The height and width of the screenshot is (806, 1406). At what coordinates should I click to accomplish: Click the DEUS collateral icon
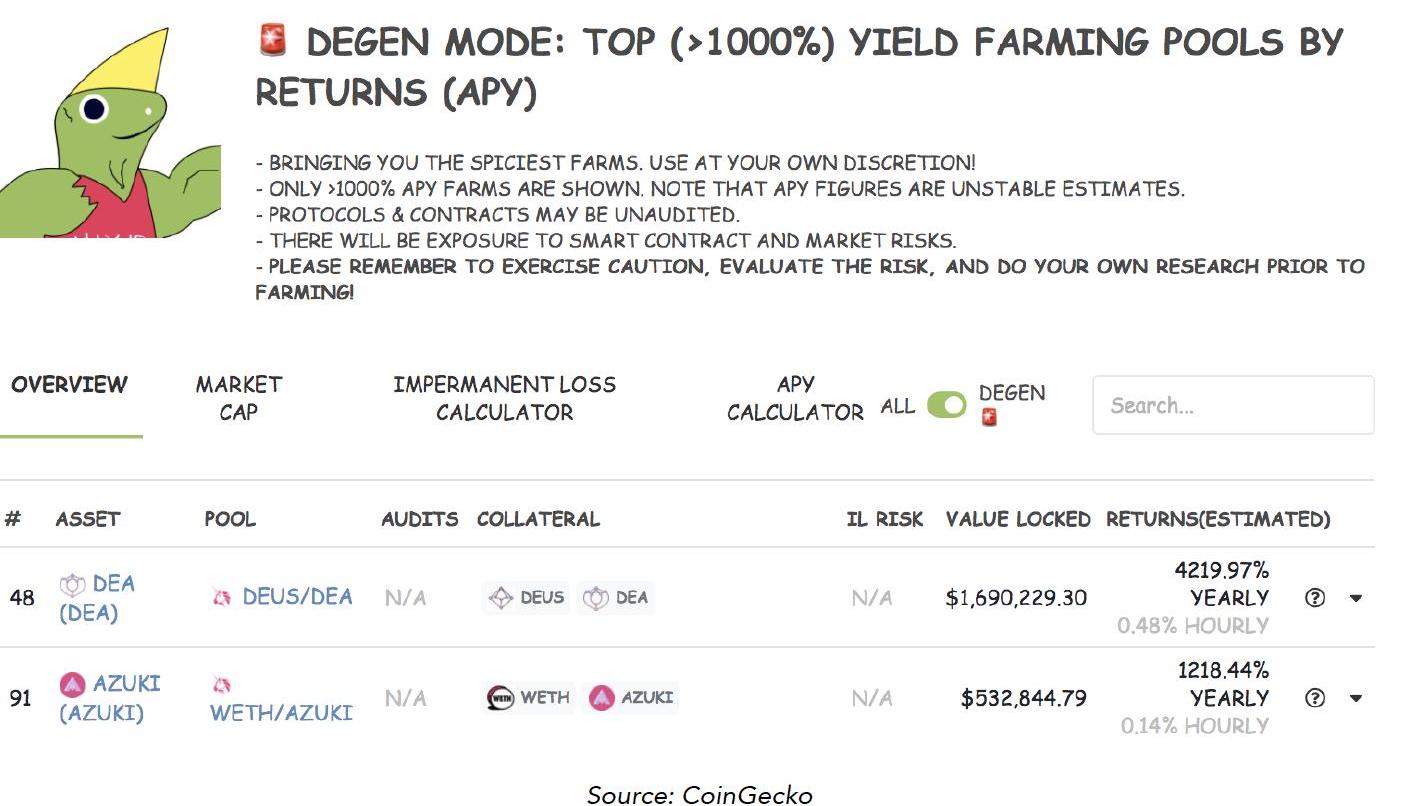501,598
